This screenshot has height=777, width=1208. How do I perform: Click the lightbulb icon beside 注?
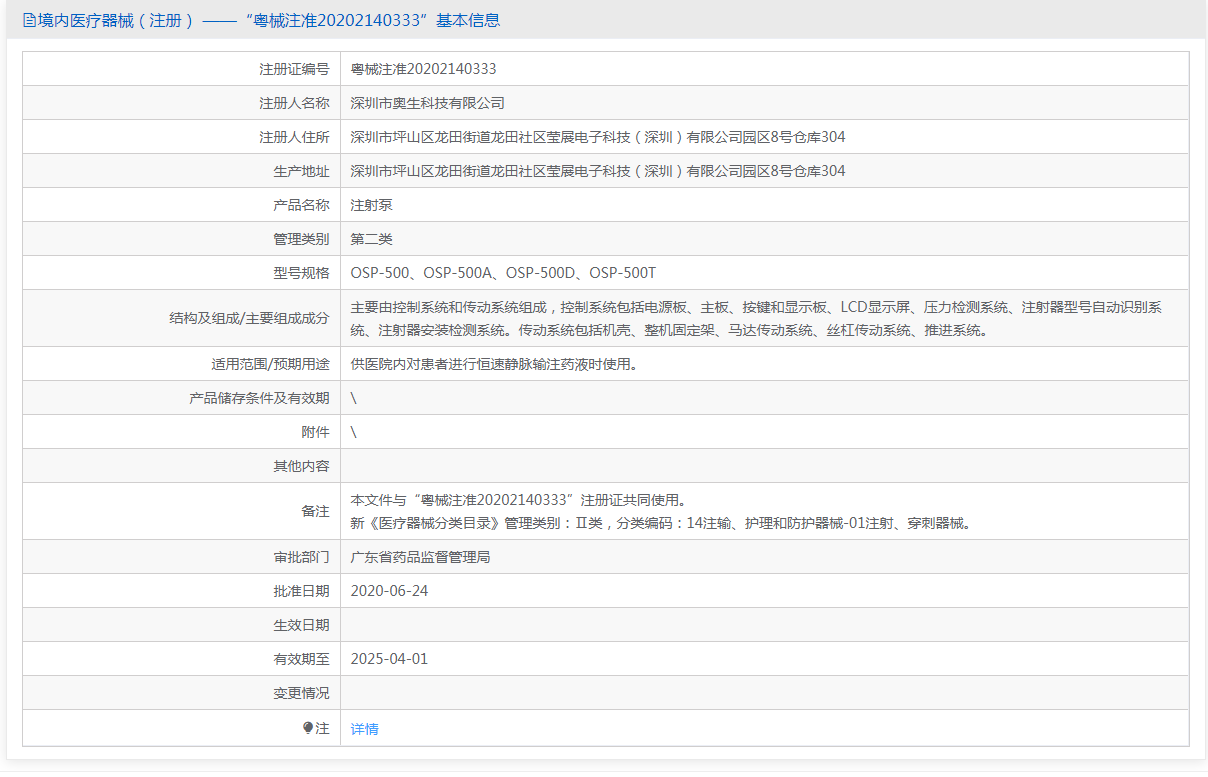coord(308,728)
